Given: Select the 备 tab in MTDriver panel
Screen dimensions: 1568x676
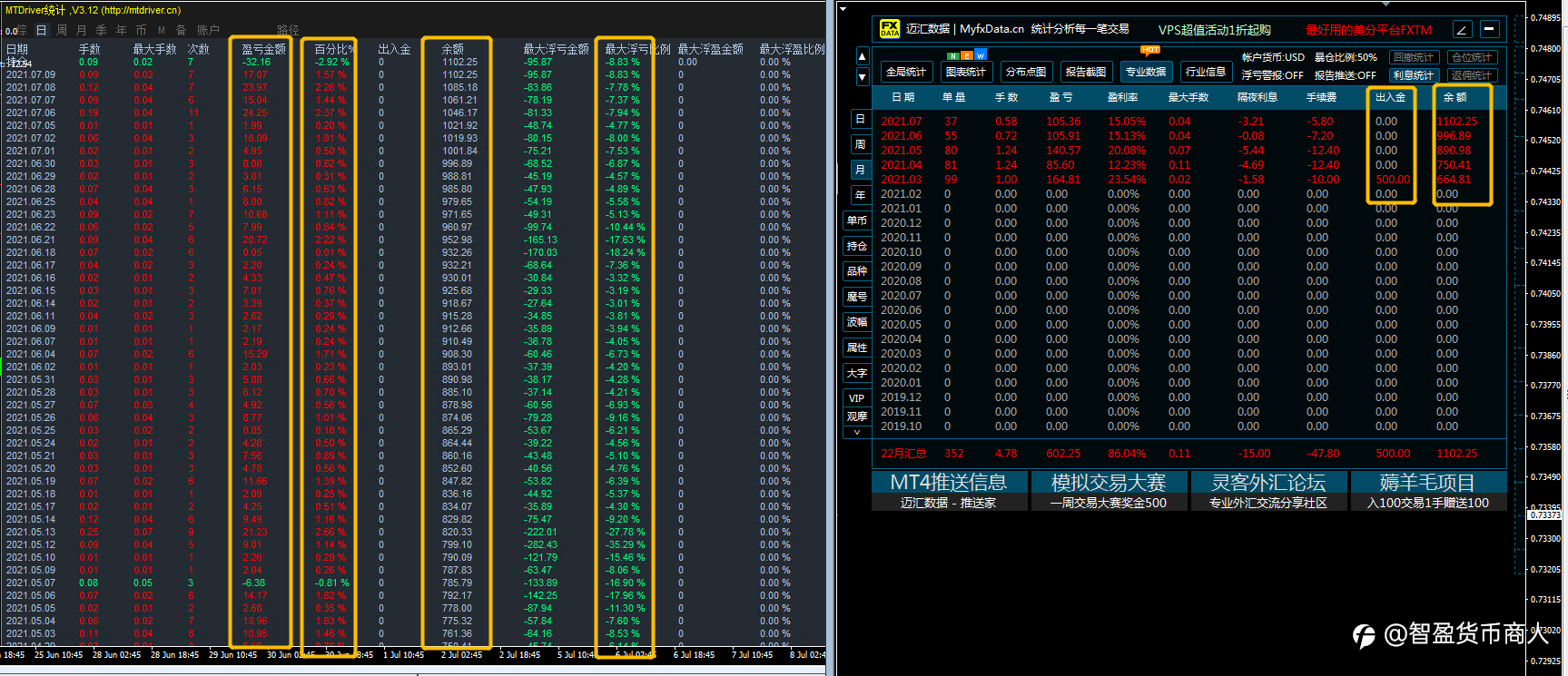Looking at the screenshot, I should [x=182, y=30].
